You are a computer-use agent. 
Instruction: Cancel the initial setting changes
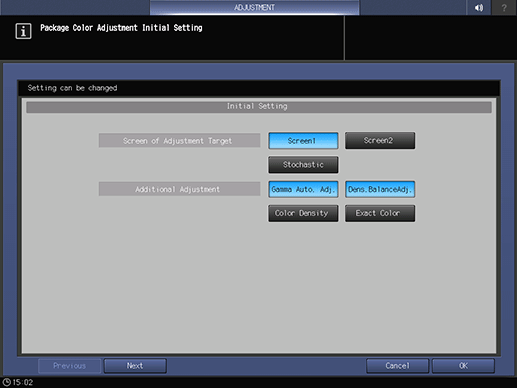click(x=397, y=366)
